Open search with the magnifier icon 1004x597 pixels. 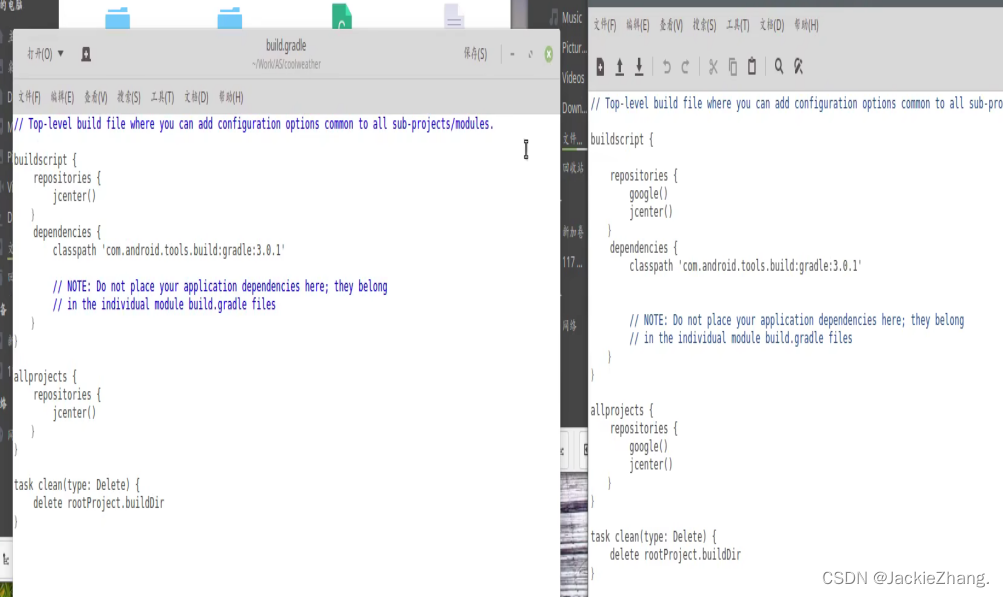(x=779, y=67)
